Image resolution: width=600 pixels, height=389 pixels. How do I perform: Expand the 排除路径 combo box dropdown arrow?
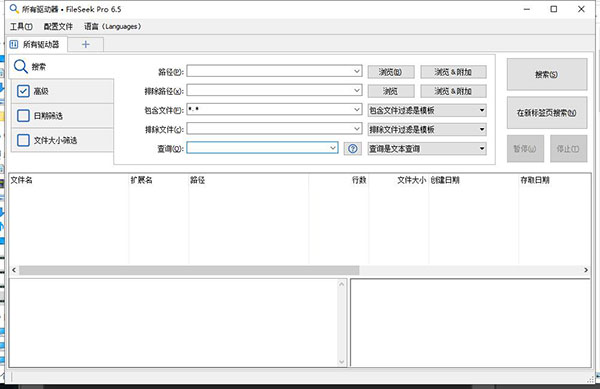pos(357,91)
